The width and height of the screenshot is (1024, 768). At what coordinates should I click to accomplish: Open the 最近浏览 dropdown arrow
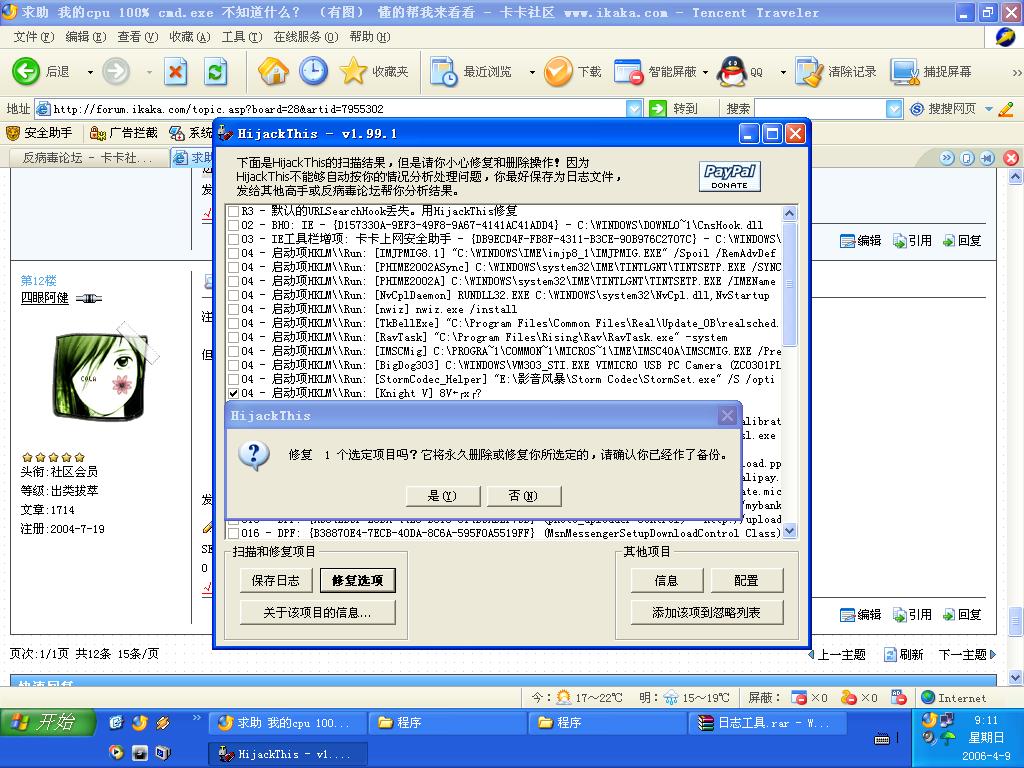532,72
